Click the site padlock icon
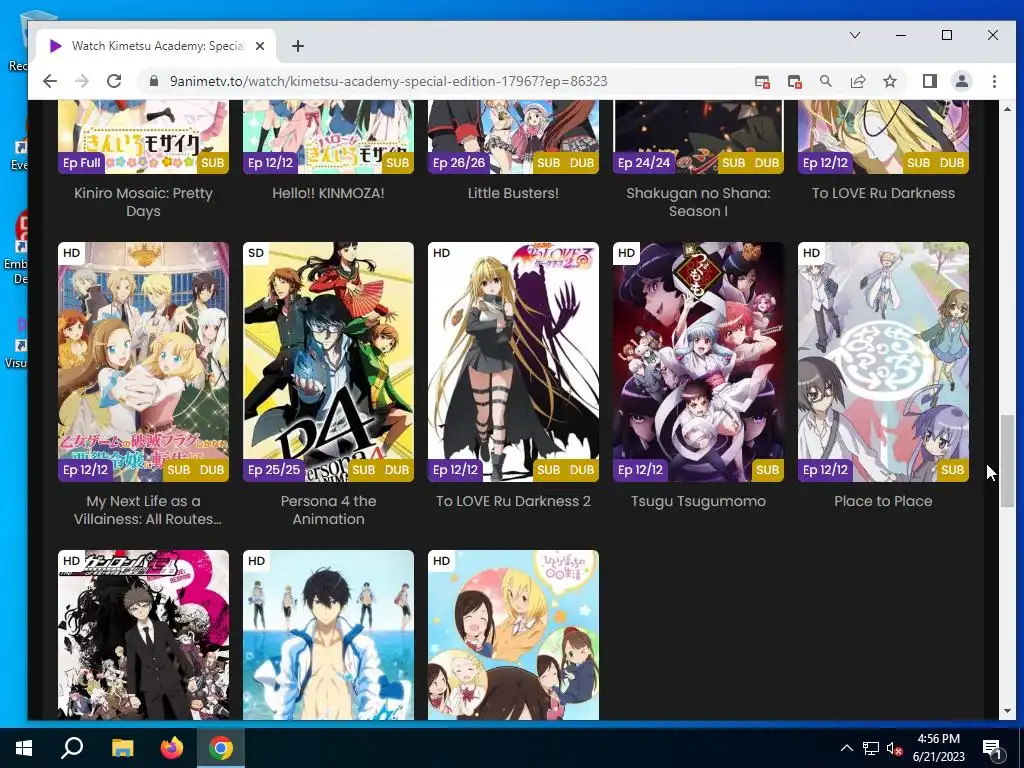This screenshot has width=1024, height=768. pyautogui.click(x=153, y=81)
